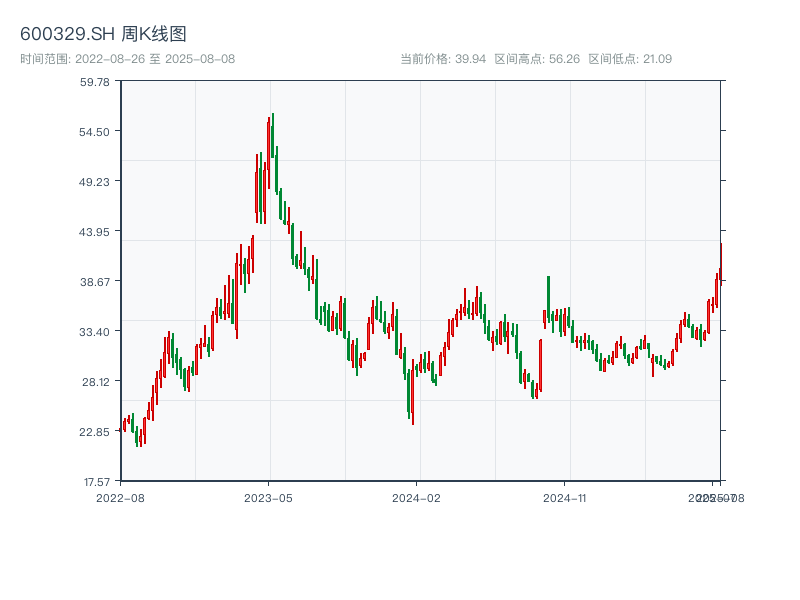Viewport: 800px width, 600px height.
Task: Click the y-axis value 49.23
Action: point(94,182)
